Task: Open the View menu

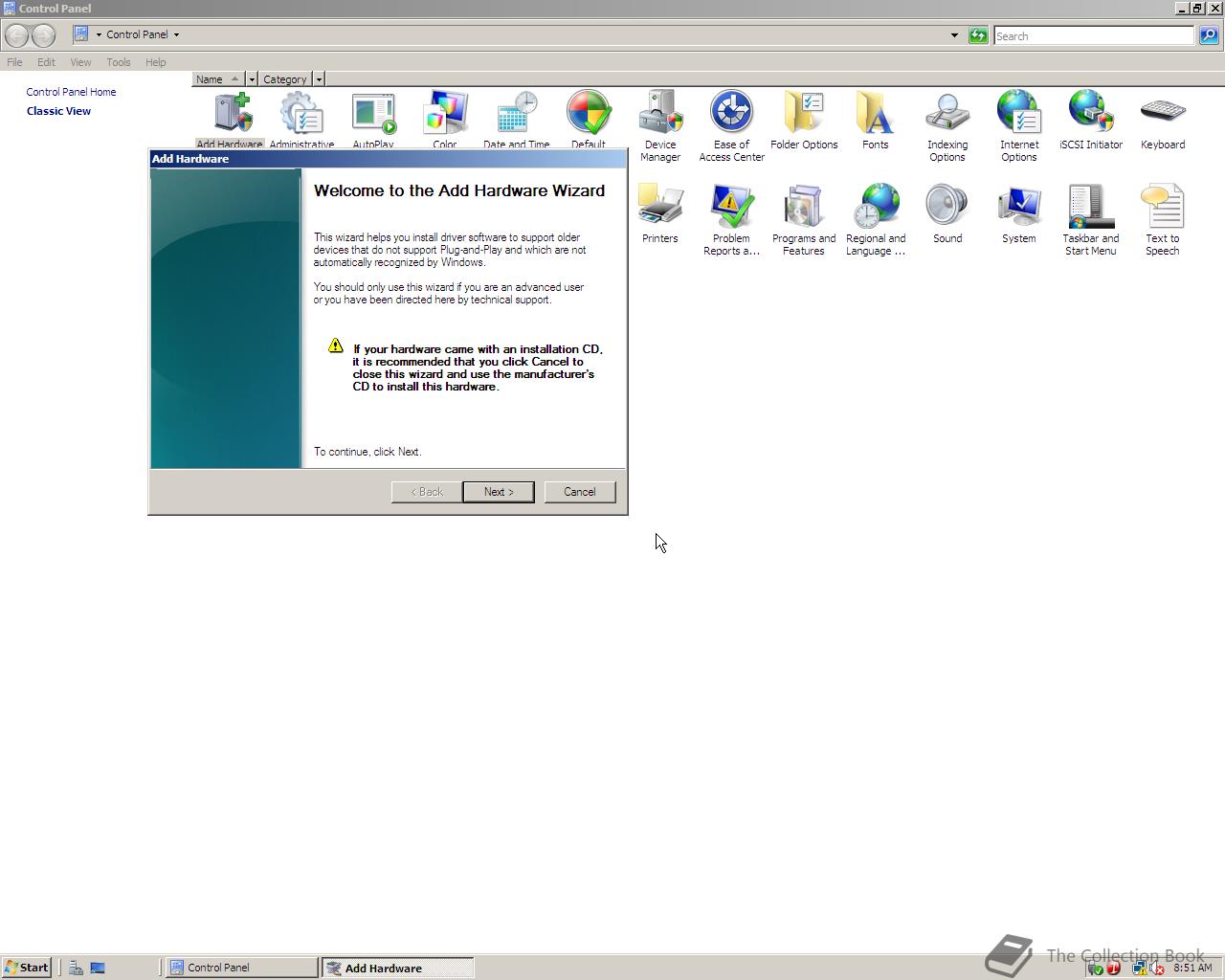Action: [80, 62]
